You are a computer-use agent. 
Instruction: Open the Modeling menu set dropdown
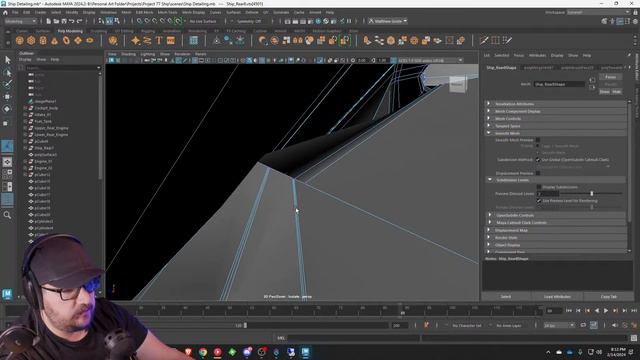coord(20,21)
